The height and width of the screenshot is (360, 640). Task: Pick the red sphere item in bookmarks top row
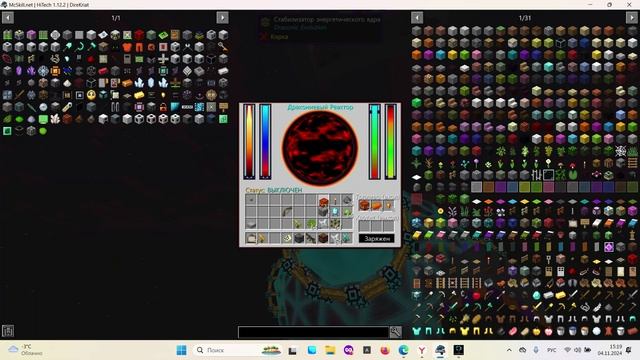(x=139, y=35)
